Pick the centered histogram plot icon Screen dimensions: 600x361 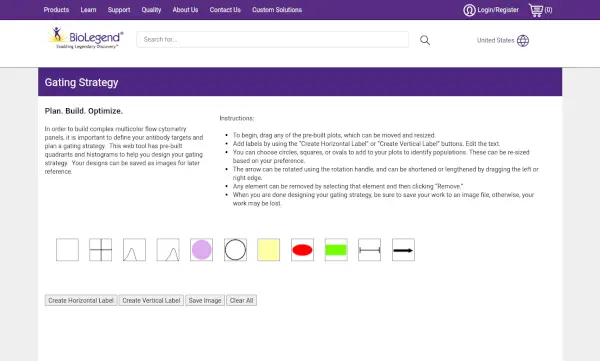click(x=134, y=250)
